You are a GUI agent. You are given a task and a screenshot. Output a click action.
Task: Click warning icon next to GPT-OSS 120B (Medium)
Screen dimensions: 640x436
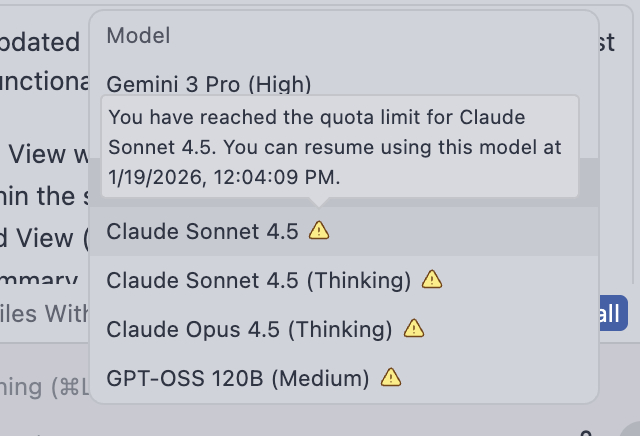(x=391, y=377)
